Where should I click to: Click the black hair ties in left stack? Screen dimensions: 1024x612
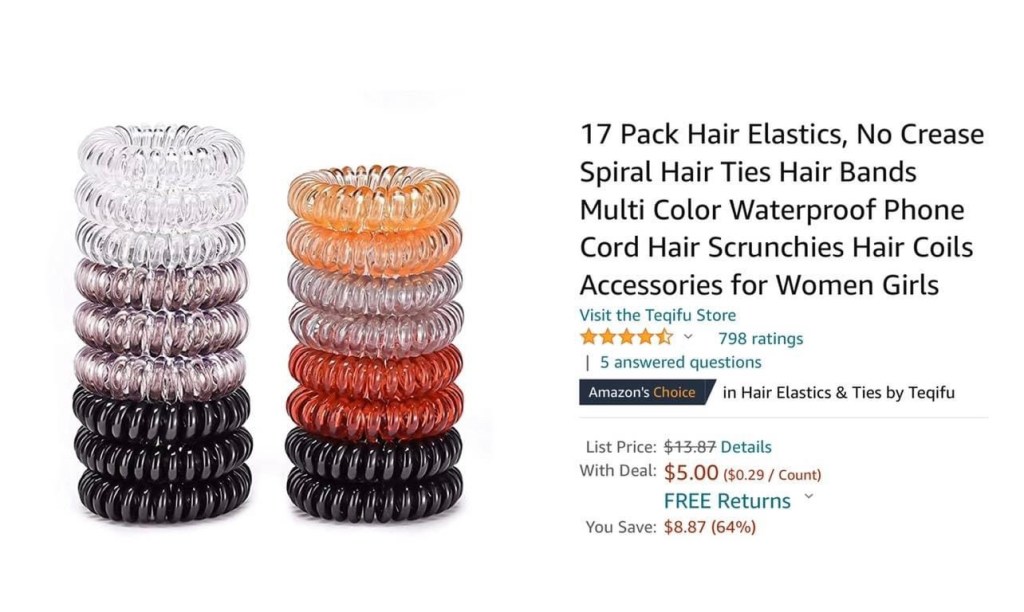(x=163, y=455)
